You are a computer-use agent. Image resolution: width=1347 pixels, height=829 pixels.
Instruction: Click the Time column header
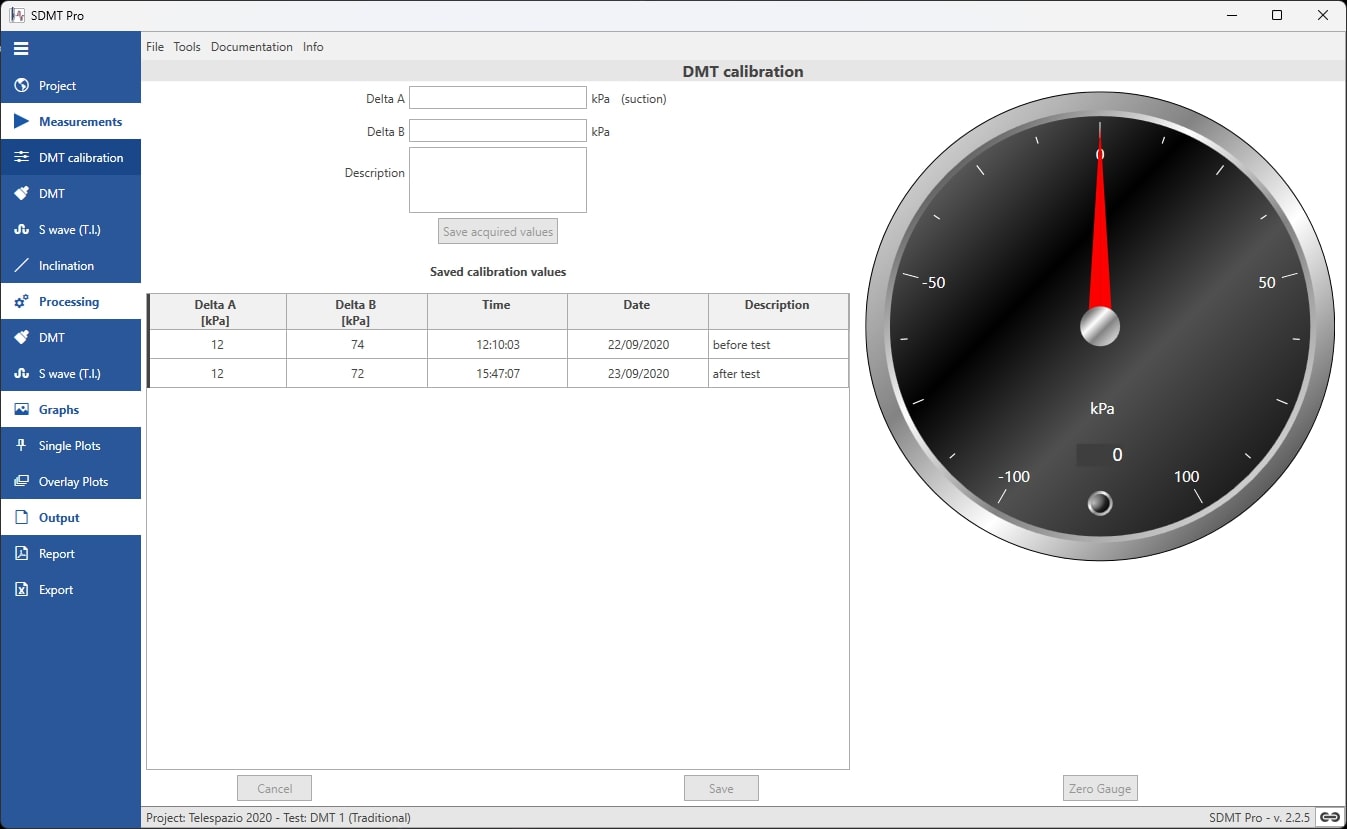point(497,312)
